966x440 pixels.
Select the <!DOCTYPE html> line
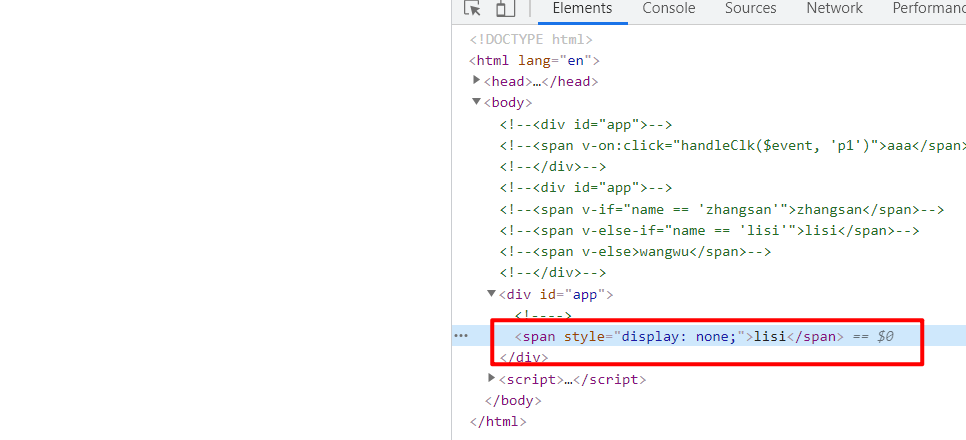tap(531, 39)
